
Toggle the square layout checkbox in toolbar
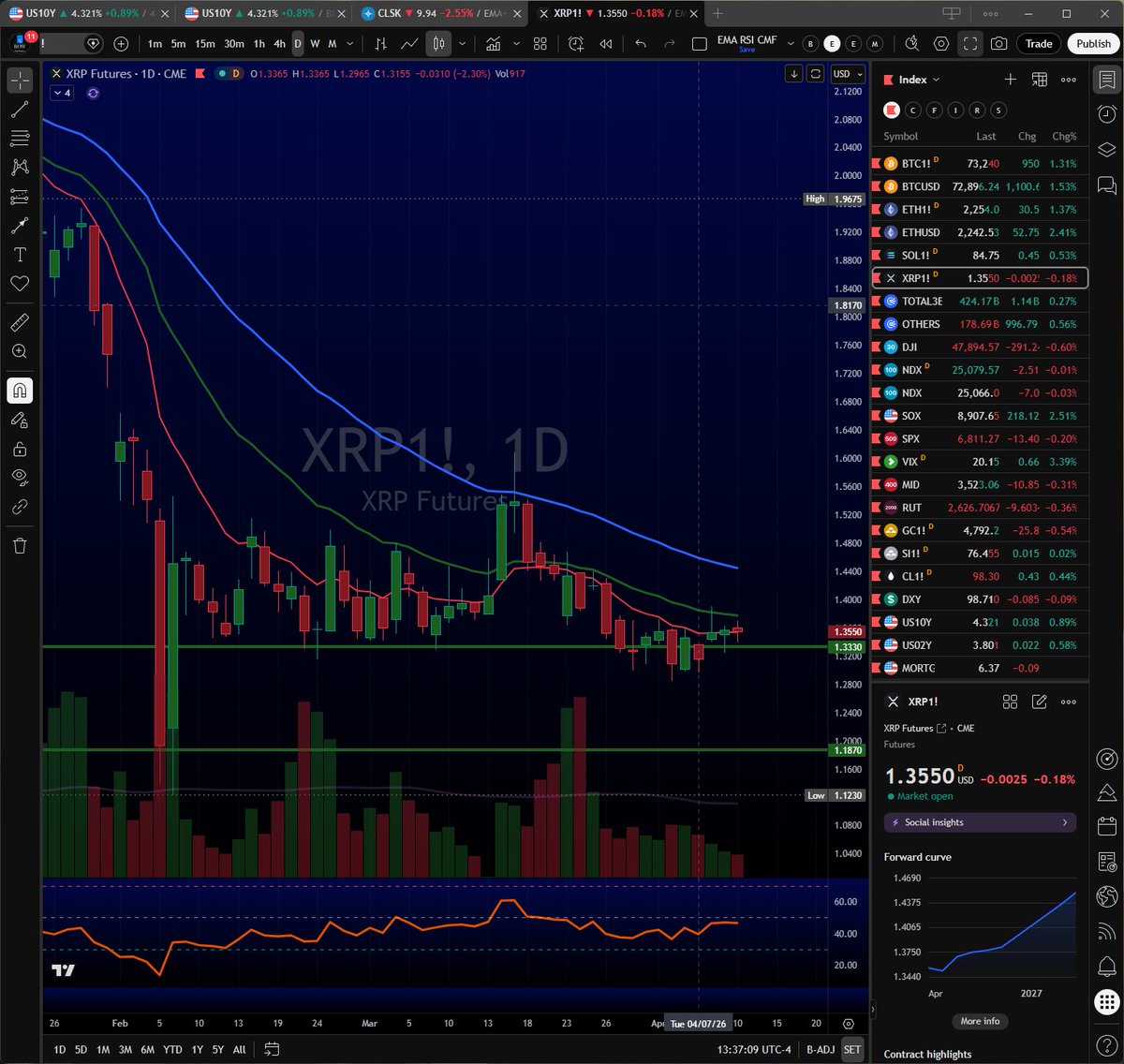point(700,44)
